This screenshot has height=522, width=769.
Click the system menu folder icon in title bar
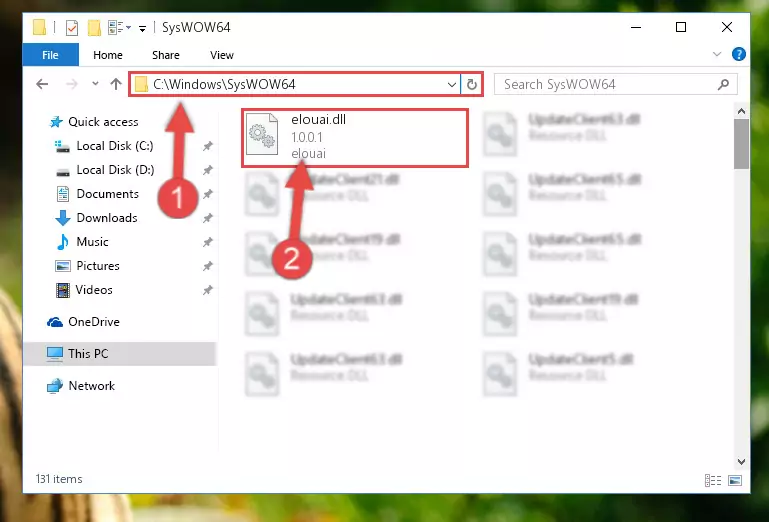point(39,27)
